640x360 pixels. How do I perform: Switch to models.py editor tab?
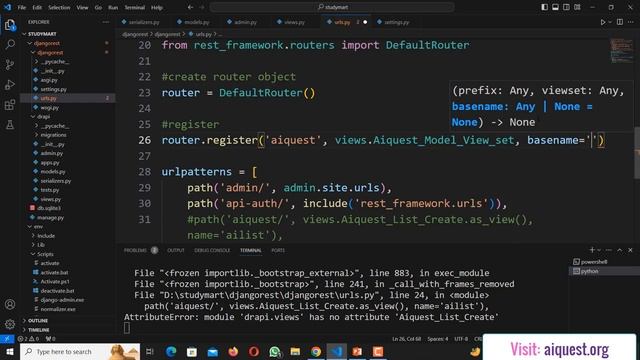(197, 22)
